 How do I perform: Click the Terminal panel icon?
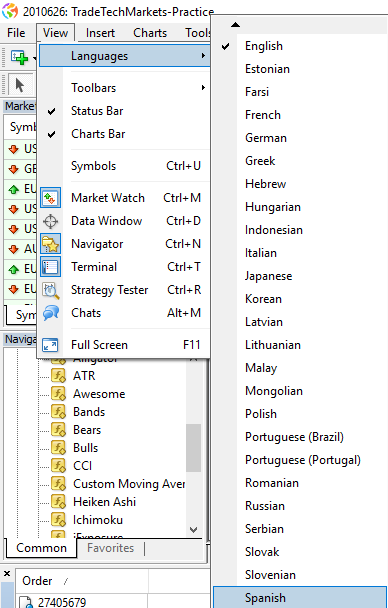coord(50,267)
